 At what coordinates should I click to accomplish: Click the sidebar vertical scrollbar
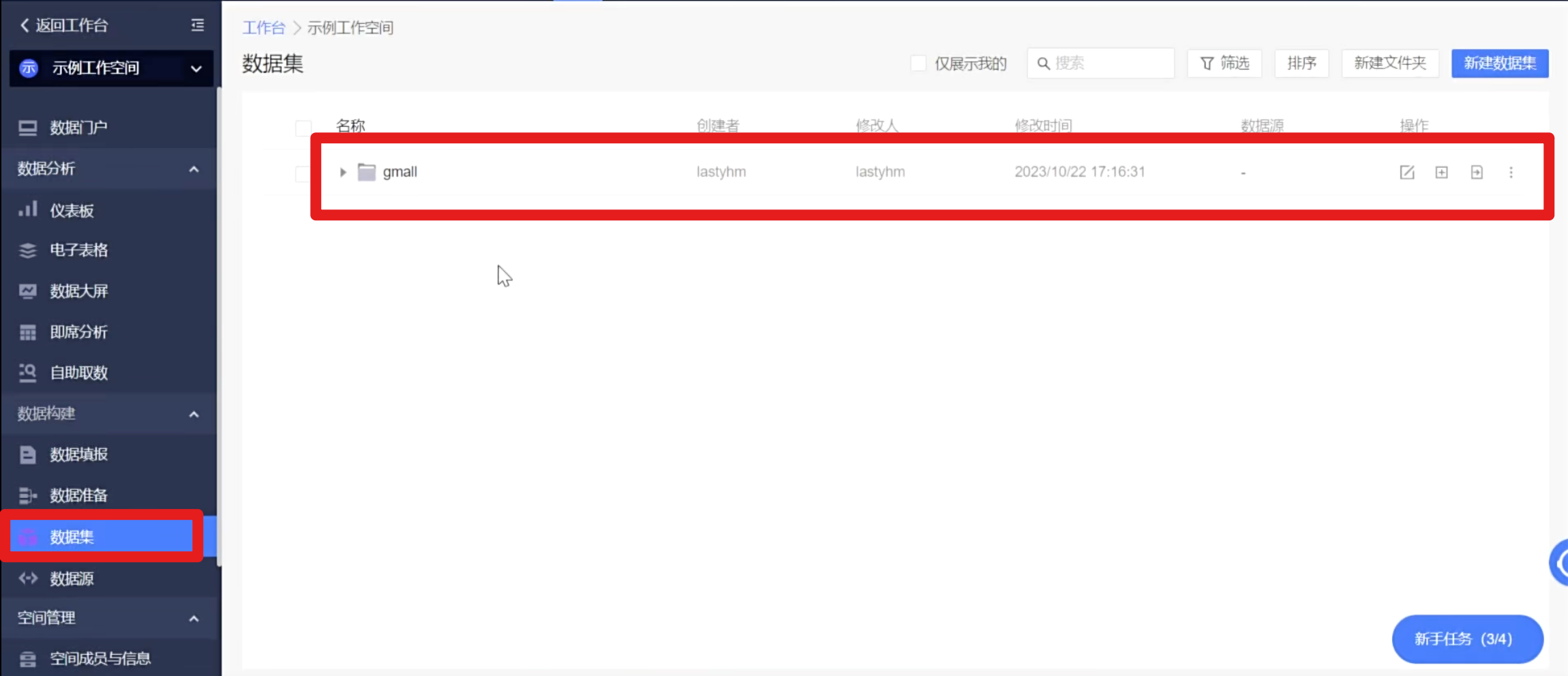(219, 327)
